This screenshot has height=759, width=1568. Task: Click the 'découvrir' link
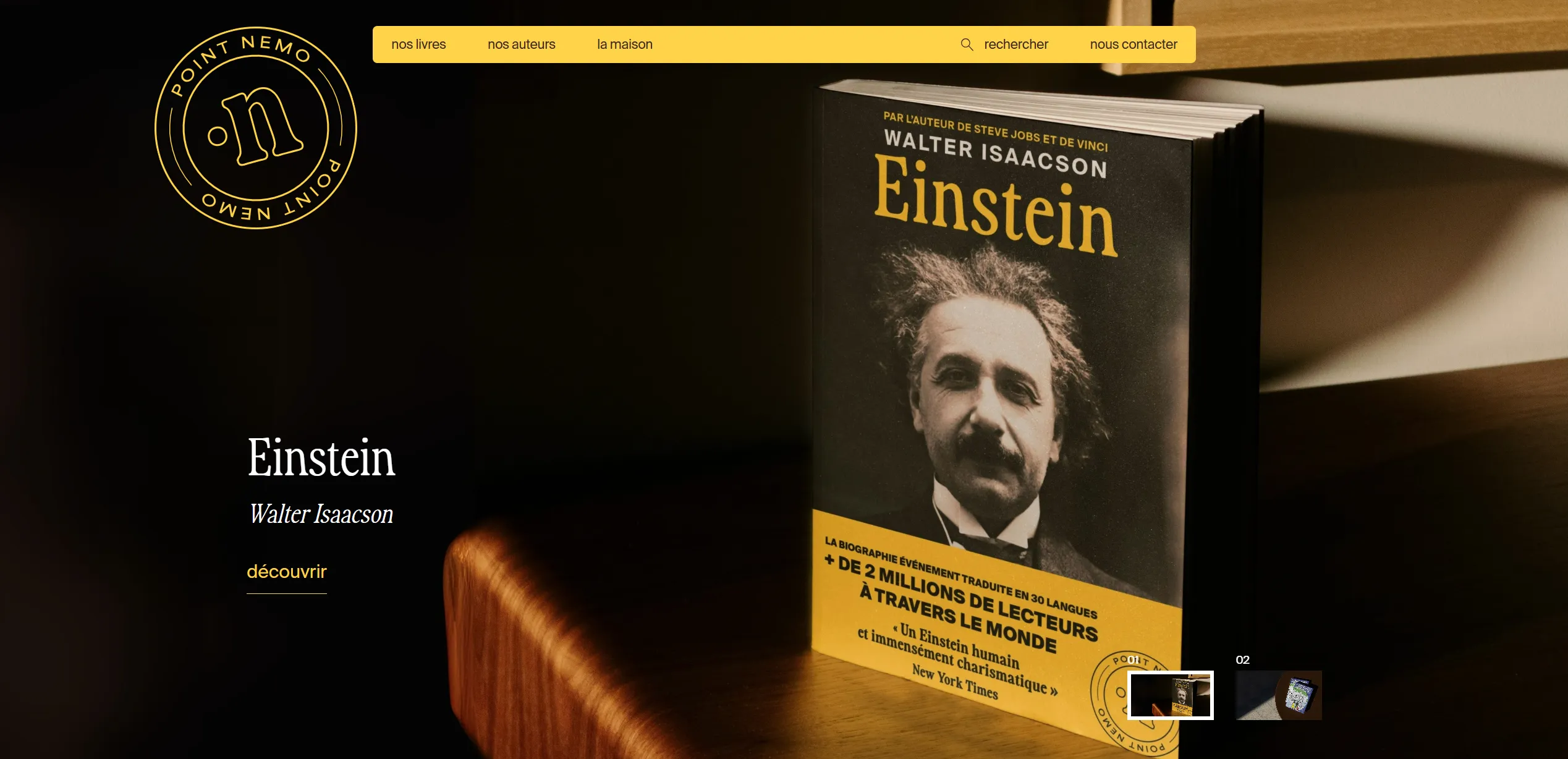(x=287, y=572)
